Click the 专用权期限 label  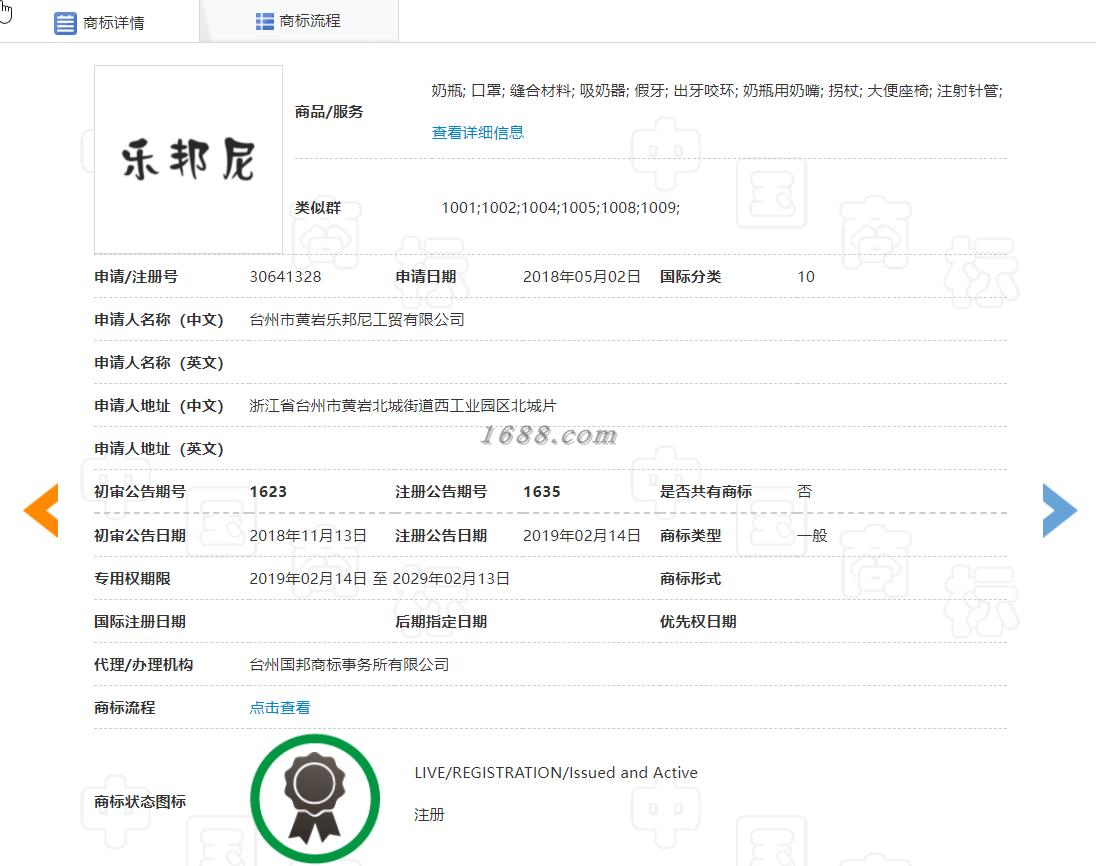tap(132, 579)
